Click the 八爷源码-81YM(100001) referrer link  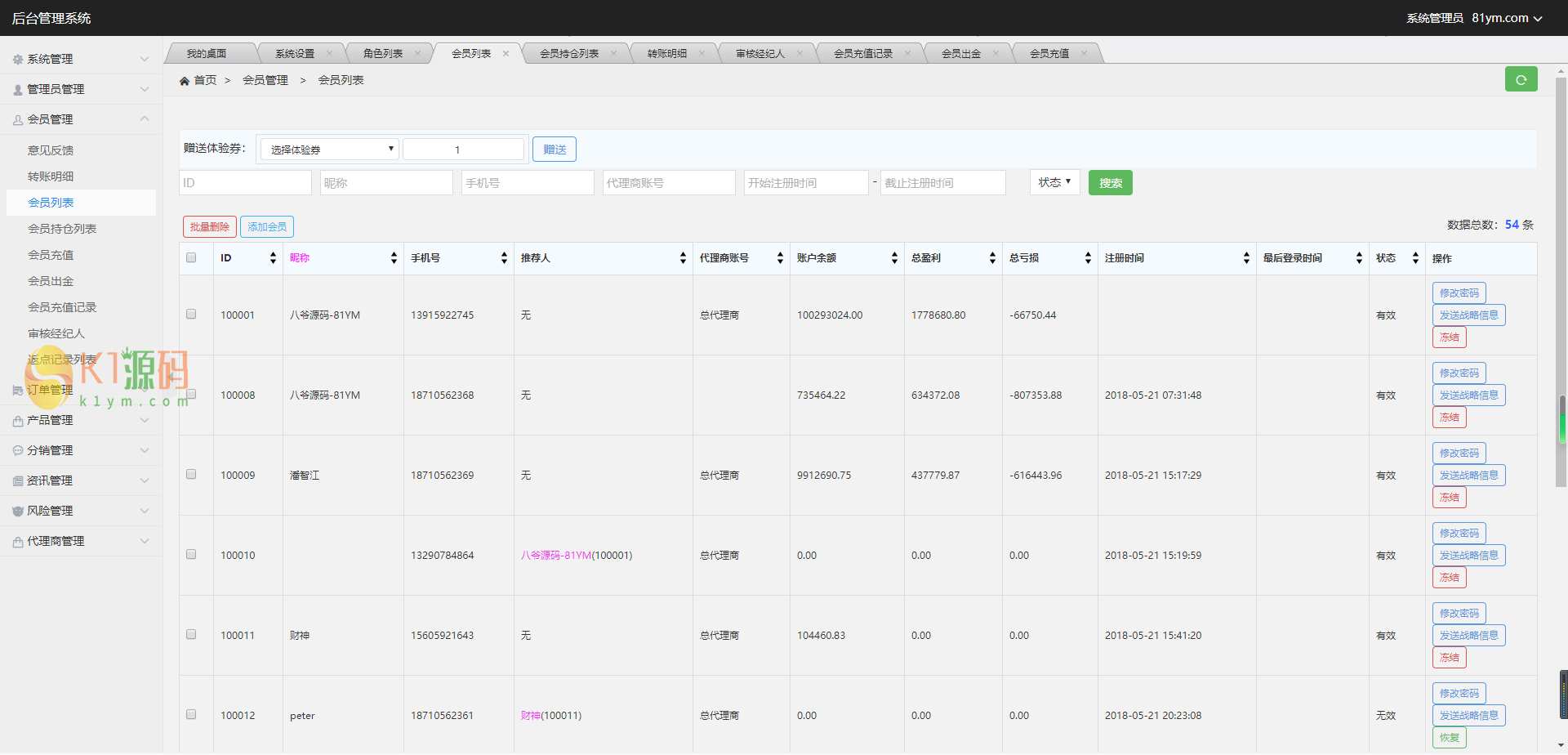[x=577, y=556]
